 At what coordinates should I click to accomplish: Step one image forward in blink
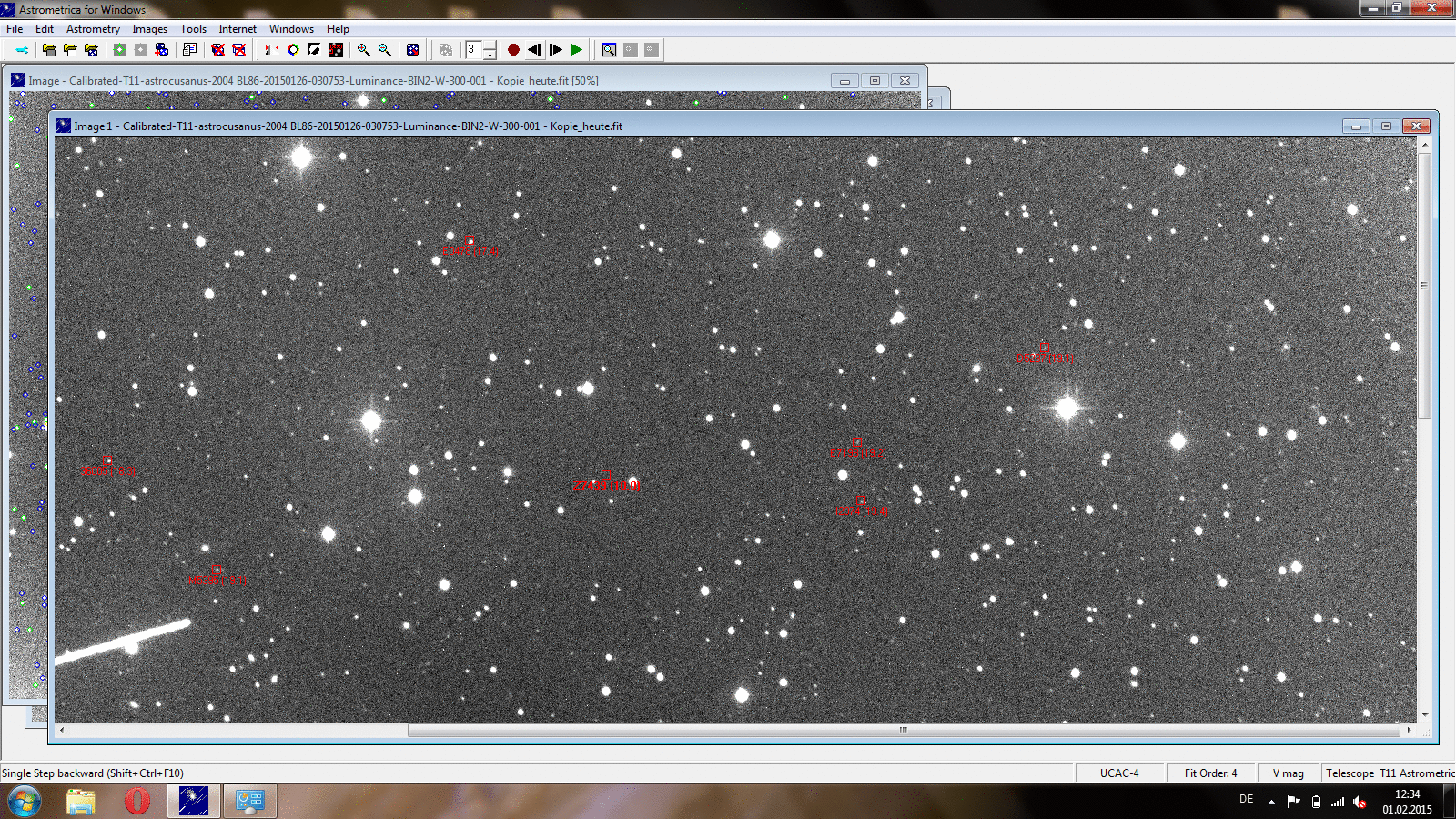555,50
